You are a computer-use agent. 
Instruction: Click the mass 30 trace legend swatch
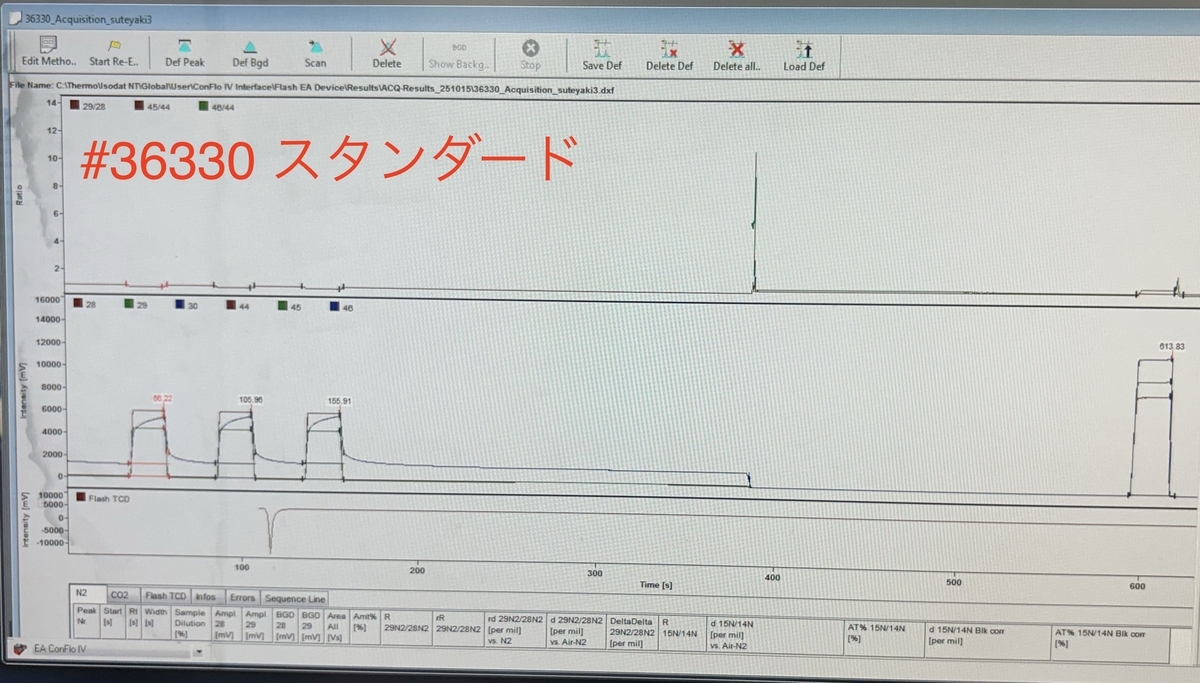click(x=180, y=305)
